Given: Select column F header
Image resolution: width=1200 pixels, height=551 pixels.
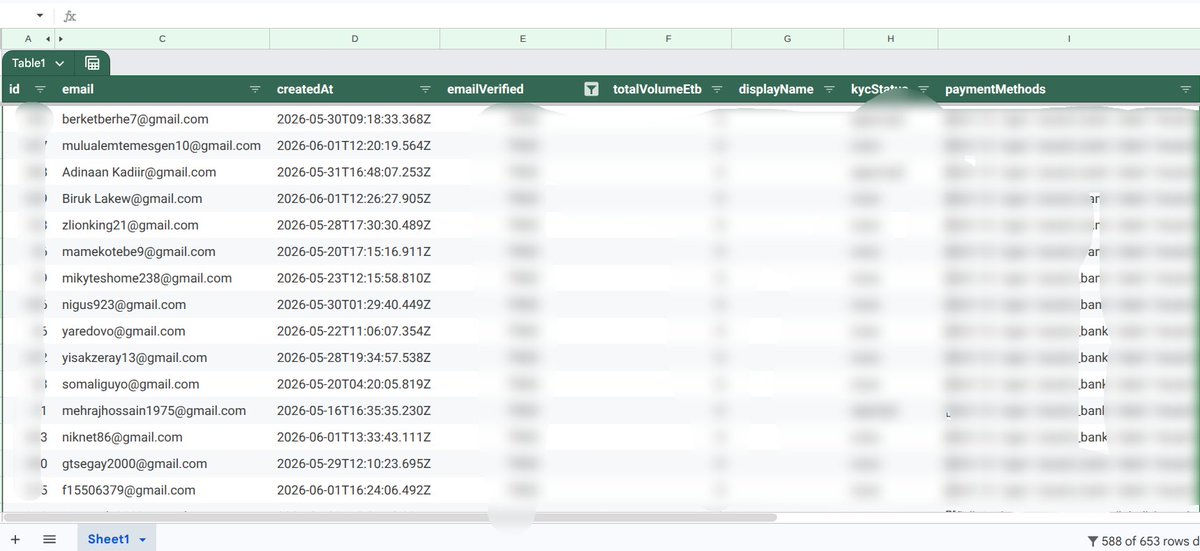Looking at the screenshot, I should pyautogui.click(x=669, y=39).
